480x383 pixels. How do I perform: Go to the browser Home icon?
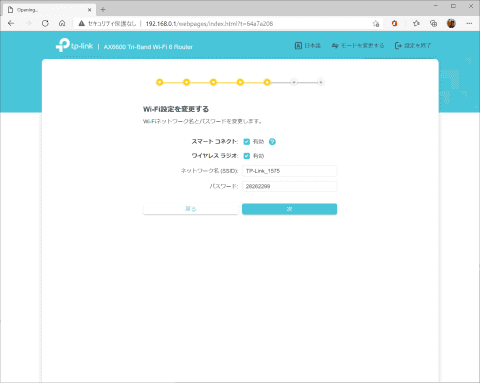62,23
